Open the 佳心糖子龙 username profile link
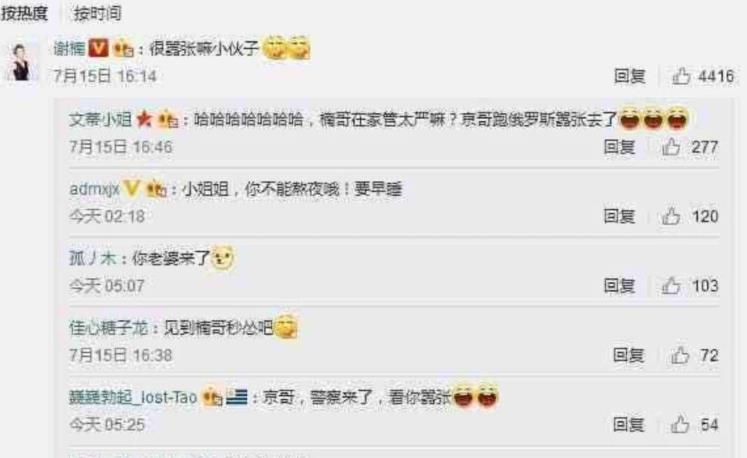 [109, 328]
